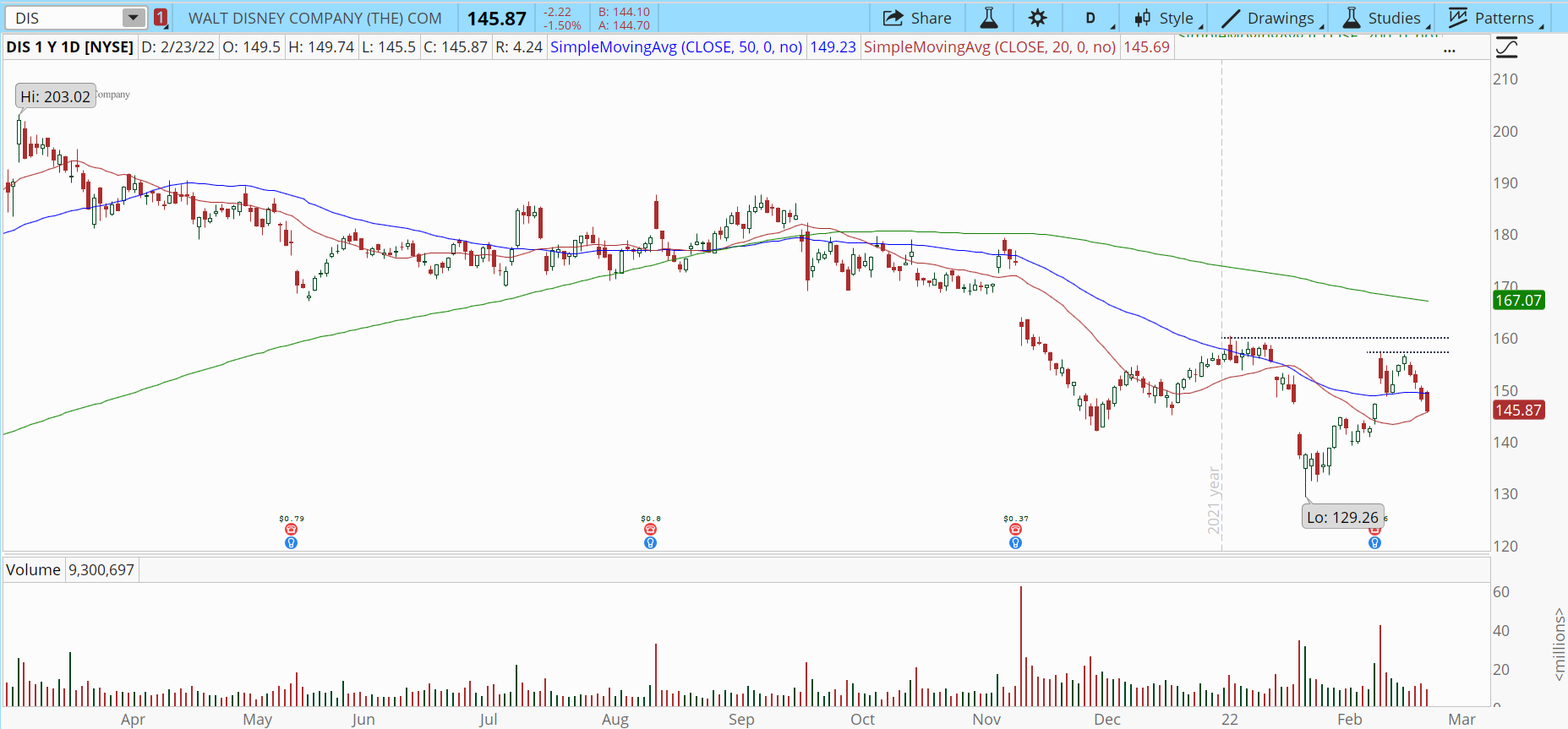The height and width of the screenshot is (729, 1568).
Task: Click the C: 145.87 close value
Action: [x=456, y=47]
